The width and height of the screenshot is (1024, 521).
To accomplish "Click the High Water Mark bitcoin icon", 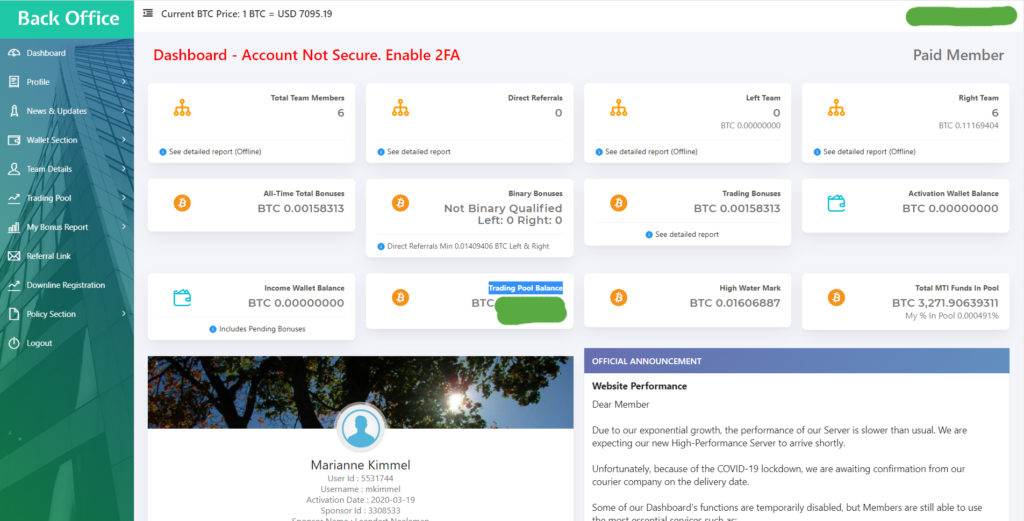I will click(618, 298).
